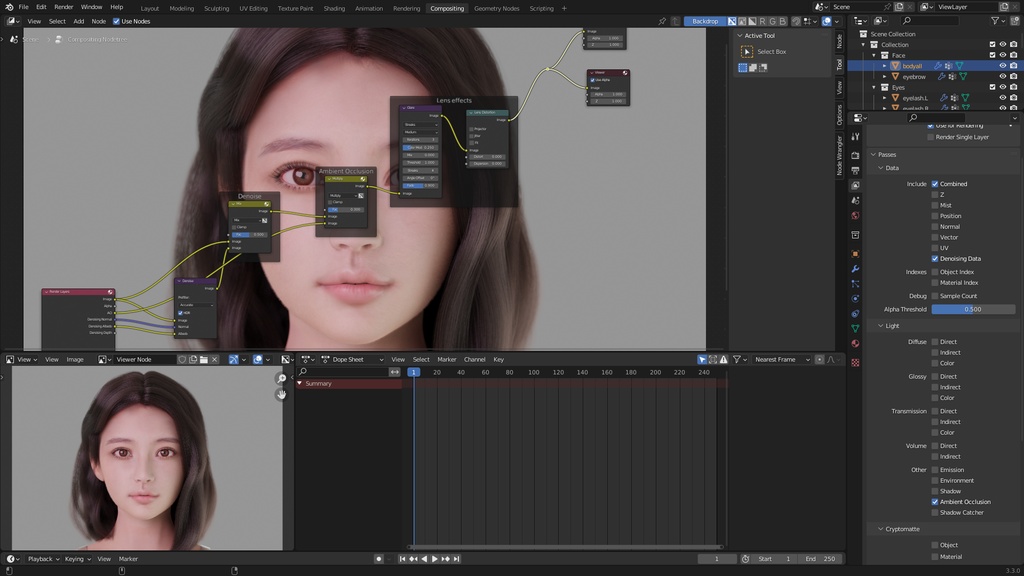
Task: Adjust the Alpha Threshold slider
Action: point(973,309)
